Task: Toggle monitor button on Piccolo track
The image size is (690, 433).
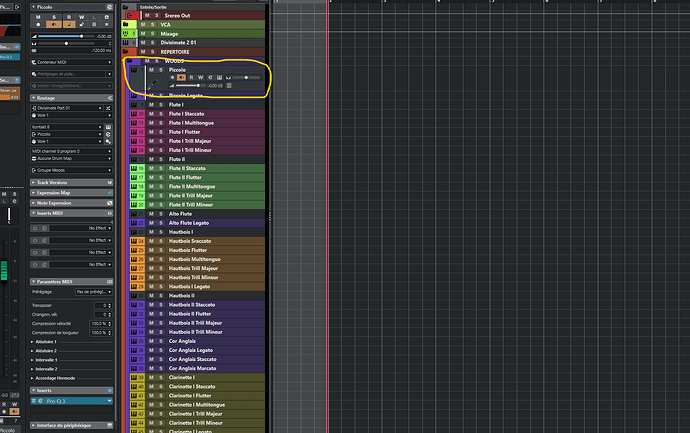Action: [181, 77]
